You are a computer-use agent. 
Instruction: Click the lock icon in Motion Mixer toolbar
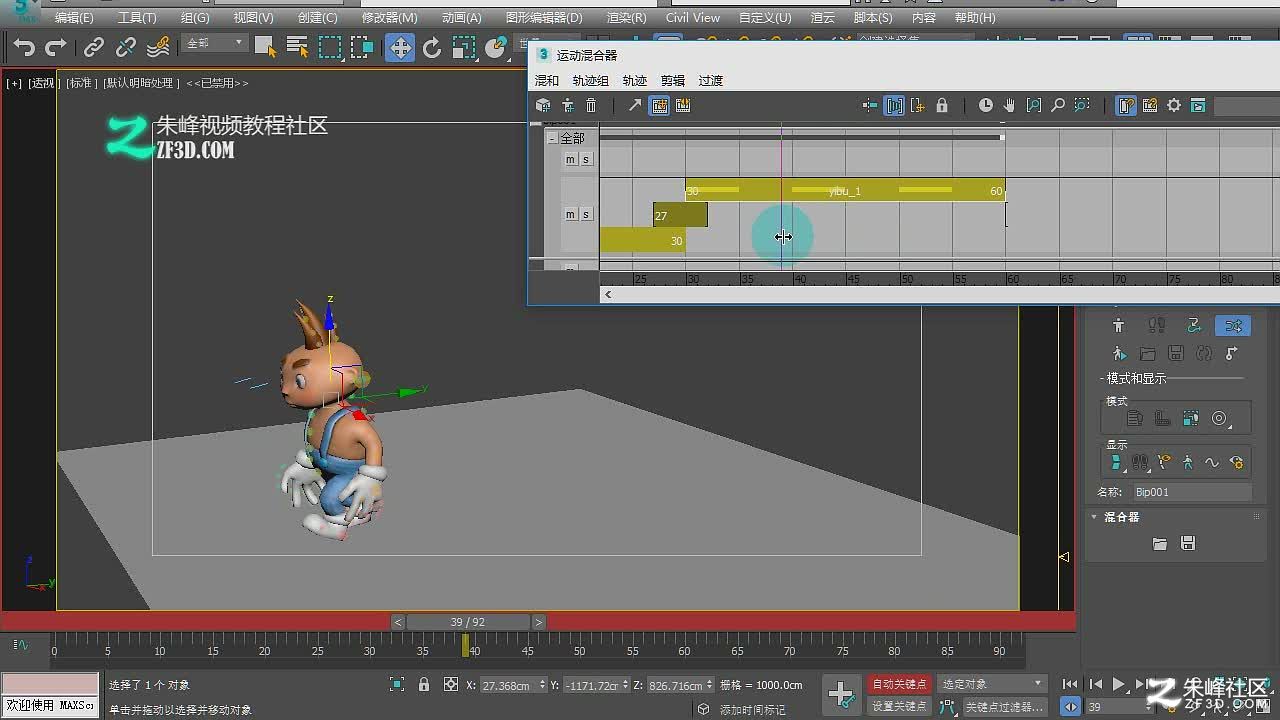(x=941, y=105)
